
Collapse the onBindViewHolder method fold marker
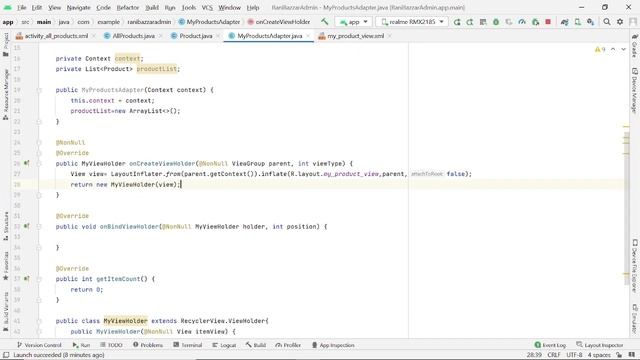pyautogui.click(x=39, y=227)
